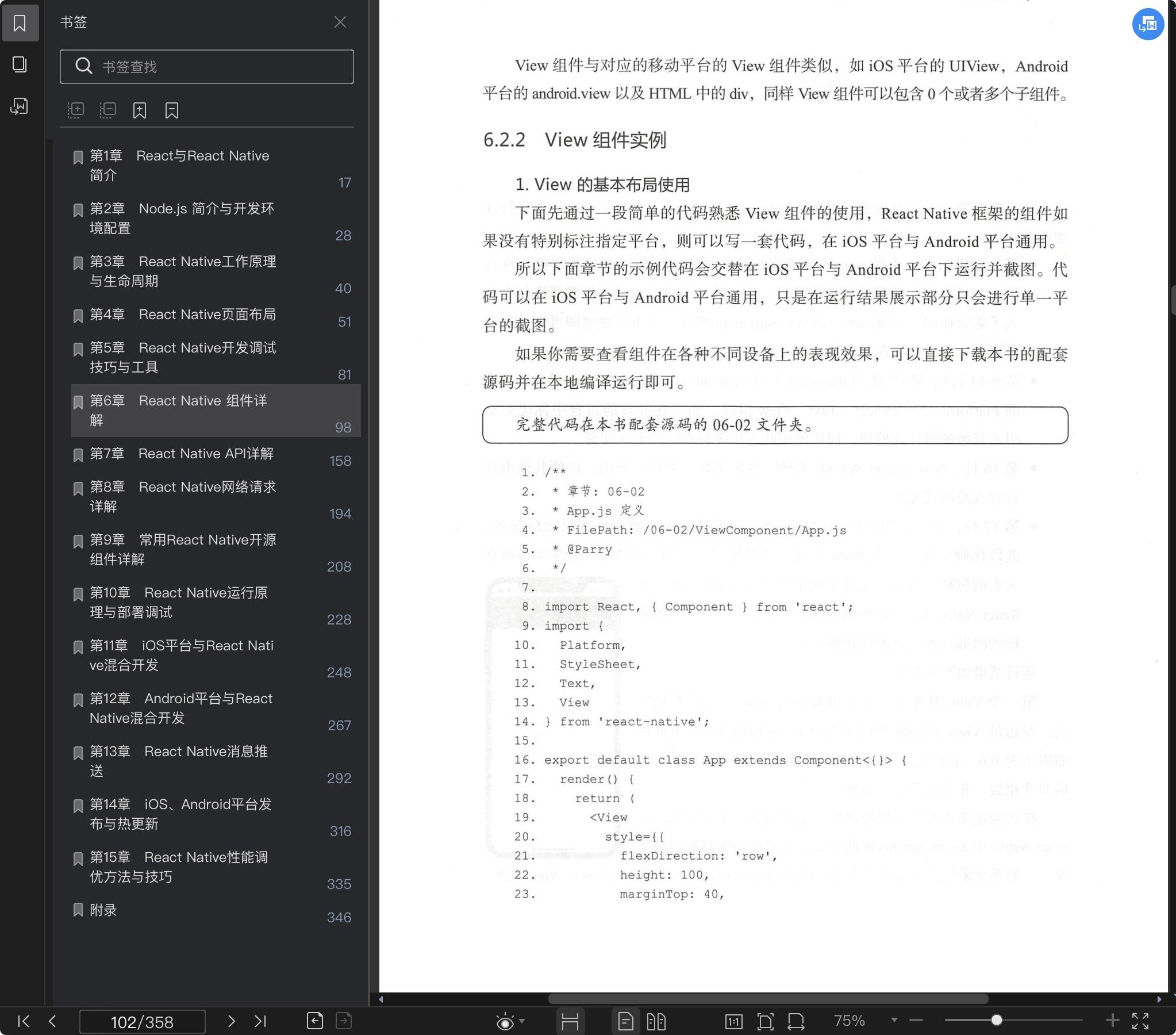The height and width of the screenshot is (1035, 1176).
Task: Click the vertical scrollbar thumb on right edge
Action: pyautogui.click(x=1173, y=300)
